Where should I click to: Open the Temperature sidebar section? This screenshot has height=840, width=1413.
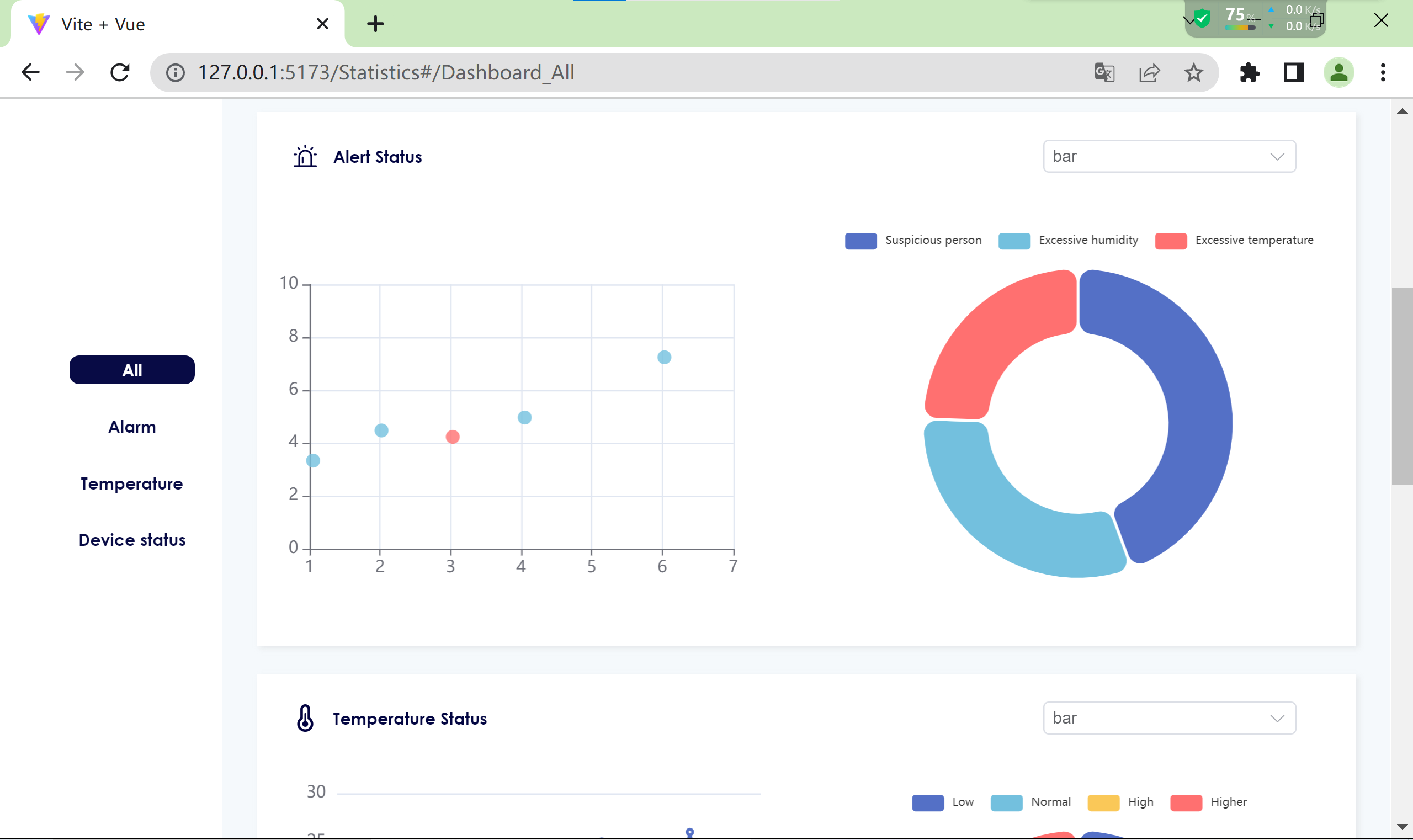click(132, 483)
